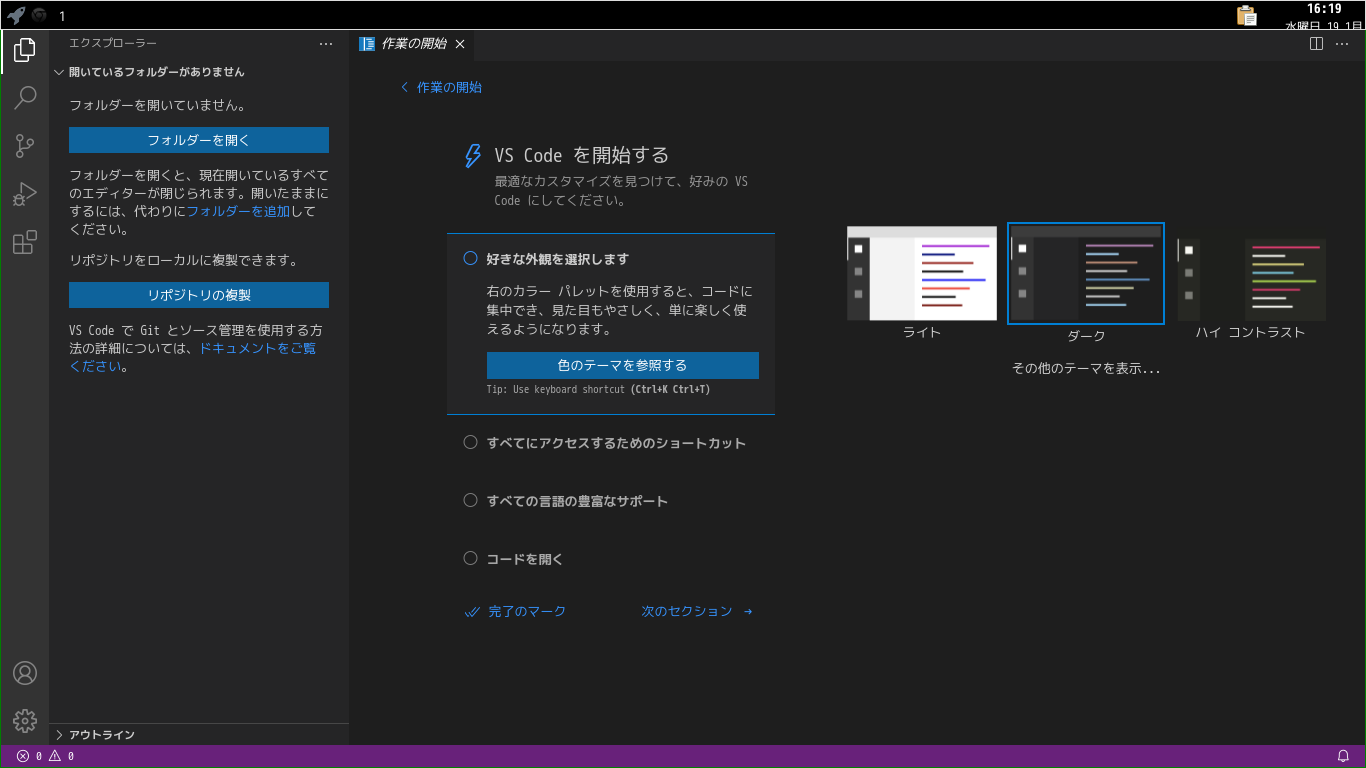Go to 次のセクション link
1366x768 pixels.
(697, 611)
